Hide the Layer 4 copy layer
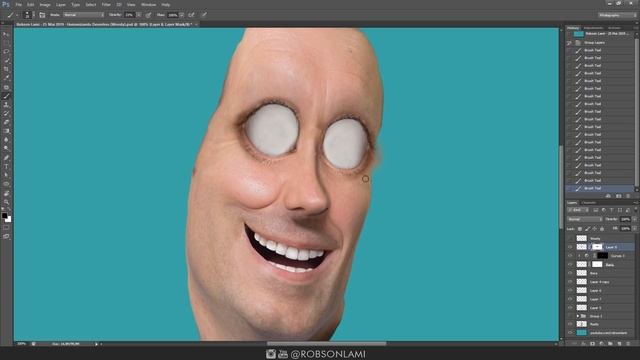Image resolution: width=640 pixels, height=360 pixels. click(x=570, y=282)
